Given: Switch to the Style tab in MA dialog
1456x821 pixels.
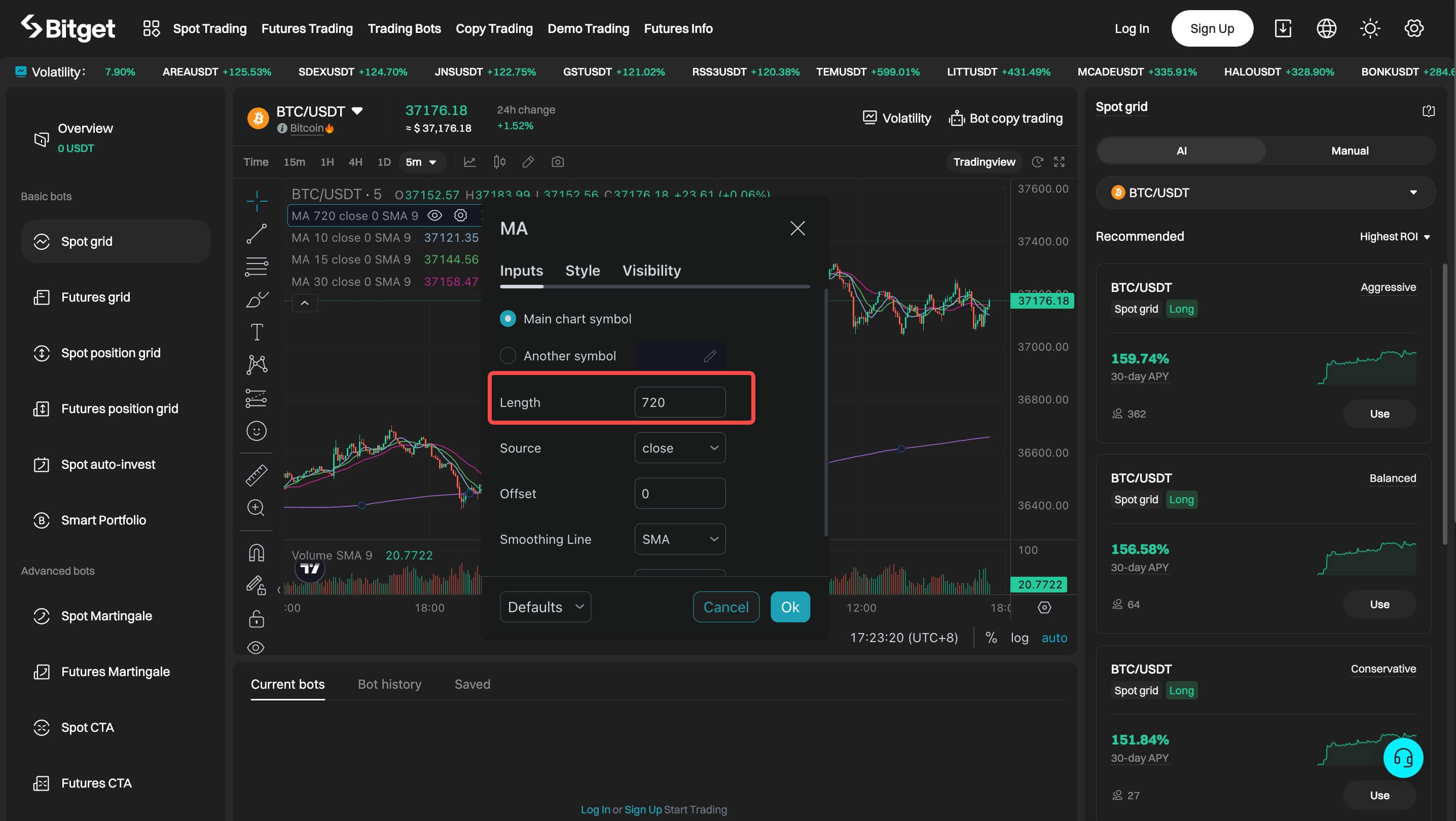Looking at the screenshot, I should pos(583,270).
